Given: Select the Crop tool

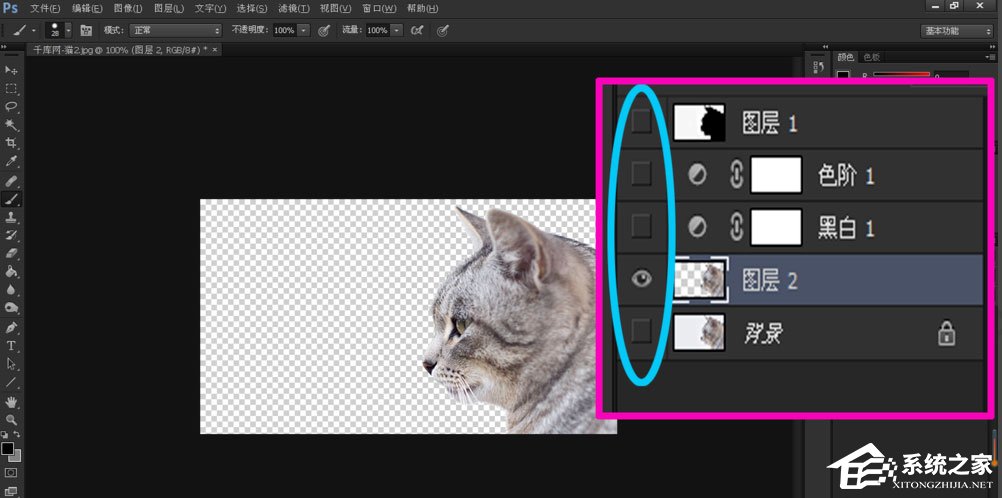Looking at the screenshot, I should [11, 143].
